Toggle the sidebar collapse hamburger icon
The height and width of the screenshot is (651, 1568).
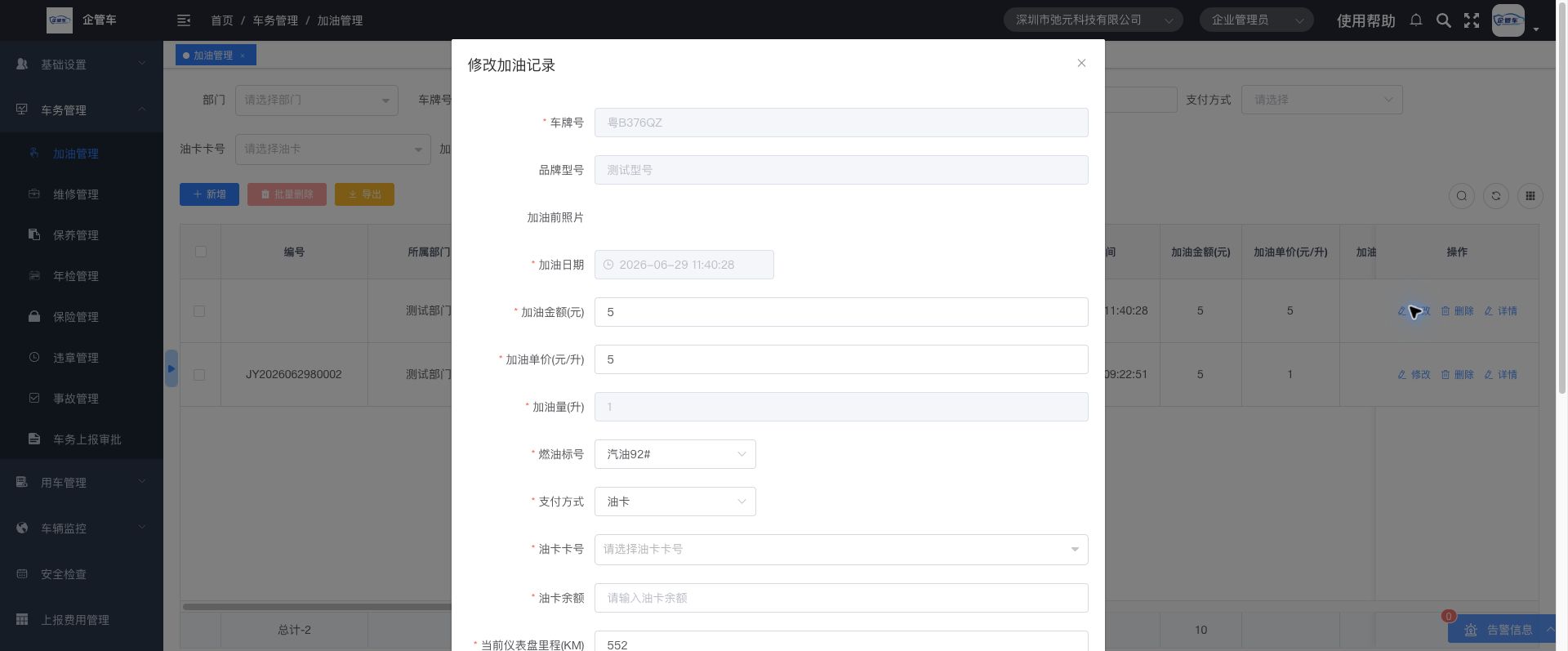click(x=184, y=20)
